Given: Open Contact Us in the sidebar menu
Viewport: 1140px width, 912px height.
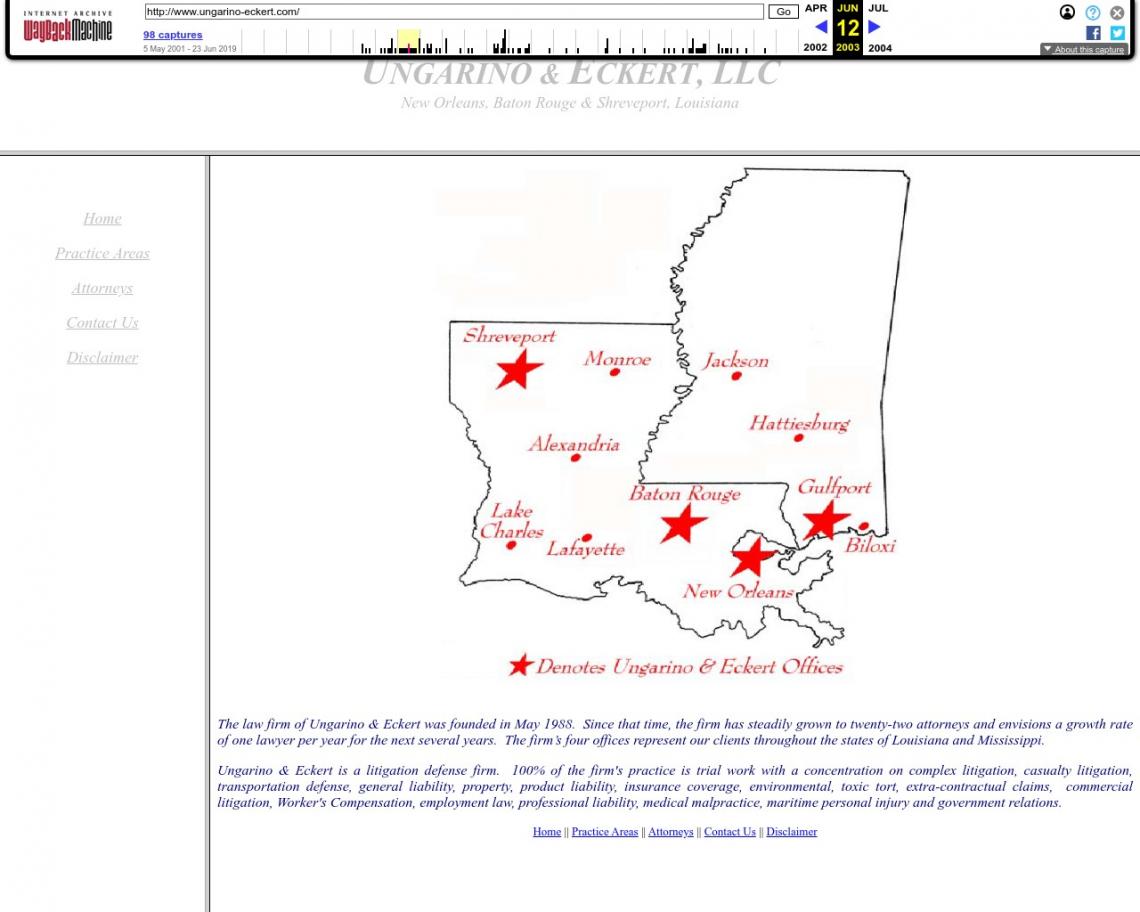Looking at the screenshot, I should click(x=103, y=323).
